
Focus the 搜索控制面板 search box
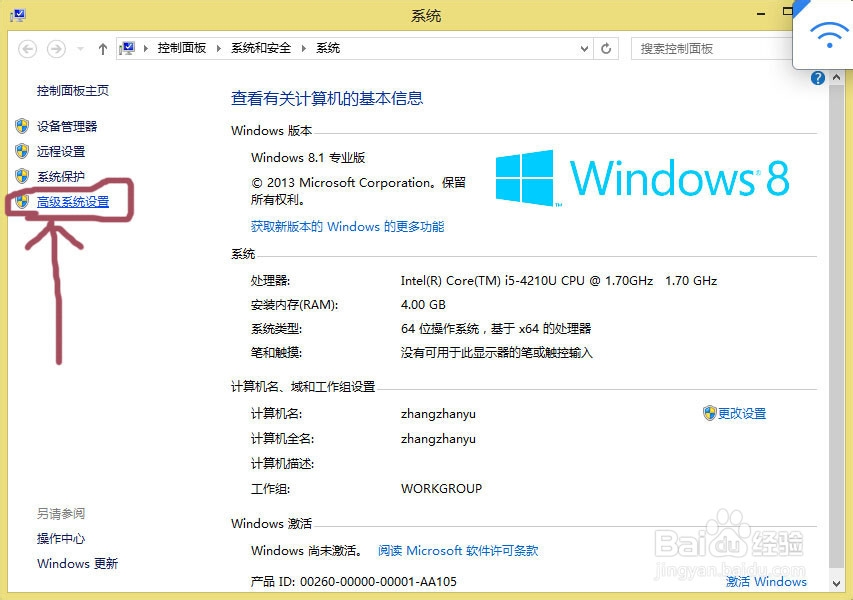click(712, 49)
